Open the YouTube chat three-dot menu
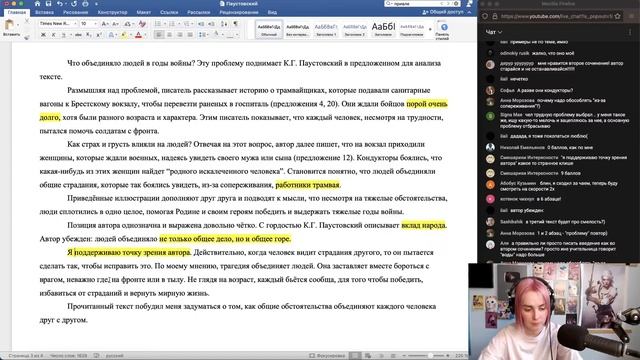Image resolution: width=640 pixels, height=360 pixels. [630, 32]
